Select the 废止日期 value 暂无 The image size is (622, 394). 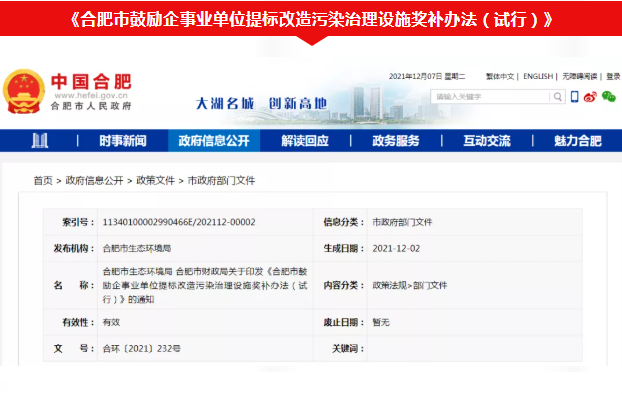[x=381, y=322]
